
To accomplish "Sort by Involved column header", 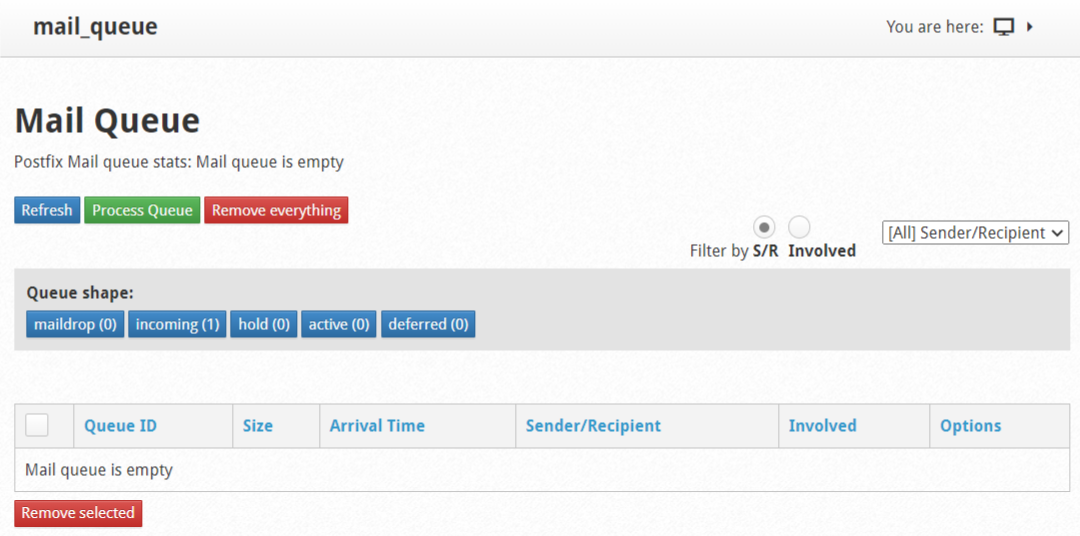I will click(x=822, y=426).
